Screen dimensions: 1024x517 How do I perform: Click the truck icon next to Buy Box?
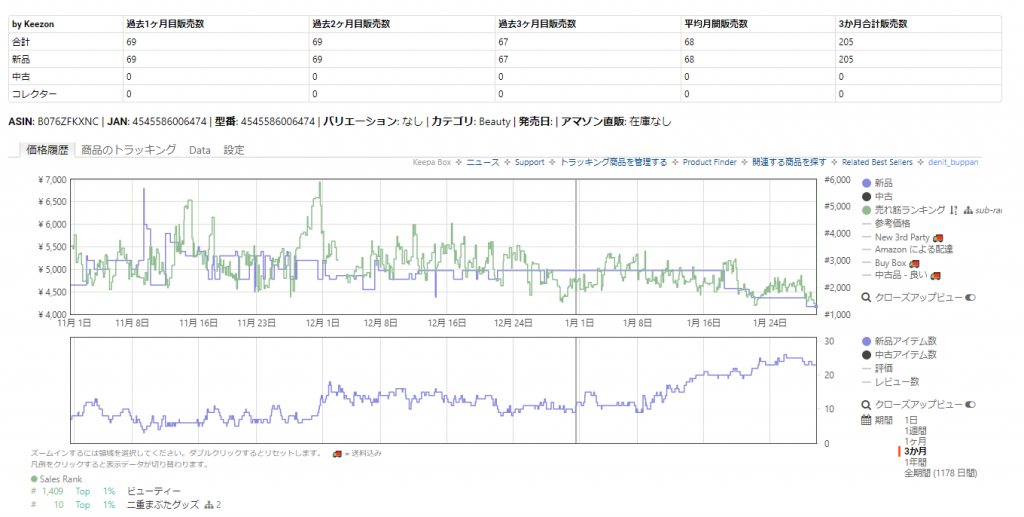pyautogui.click(x=915, y=262)
